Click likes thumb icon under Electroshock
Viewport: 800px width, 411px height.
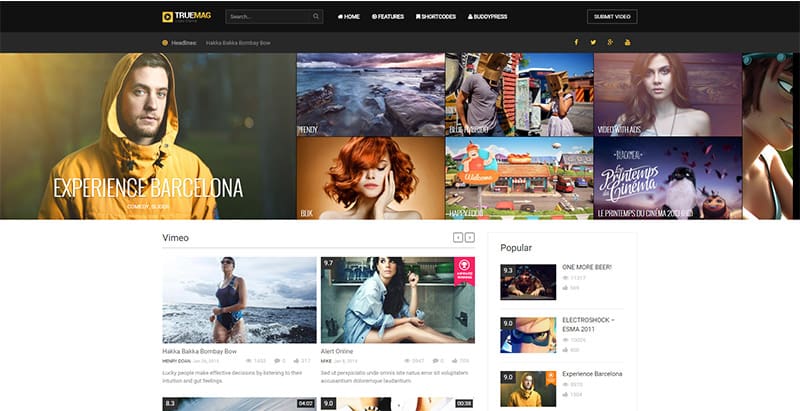click(565, 350)
